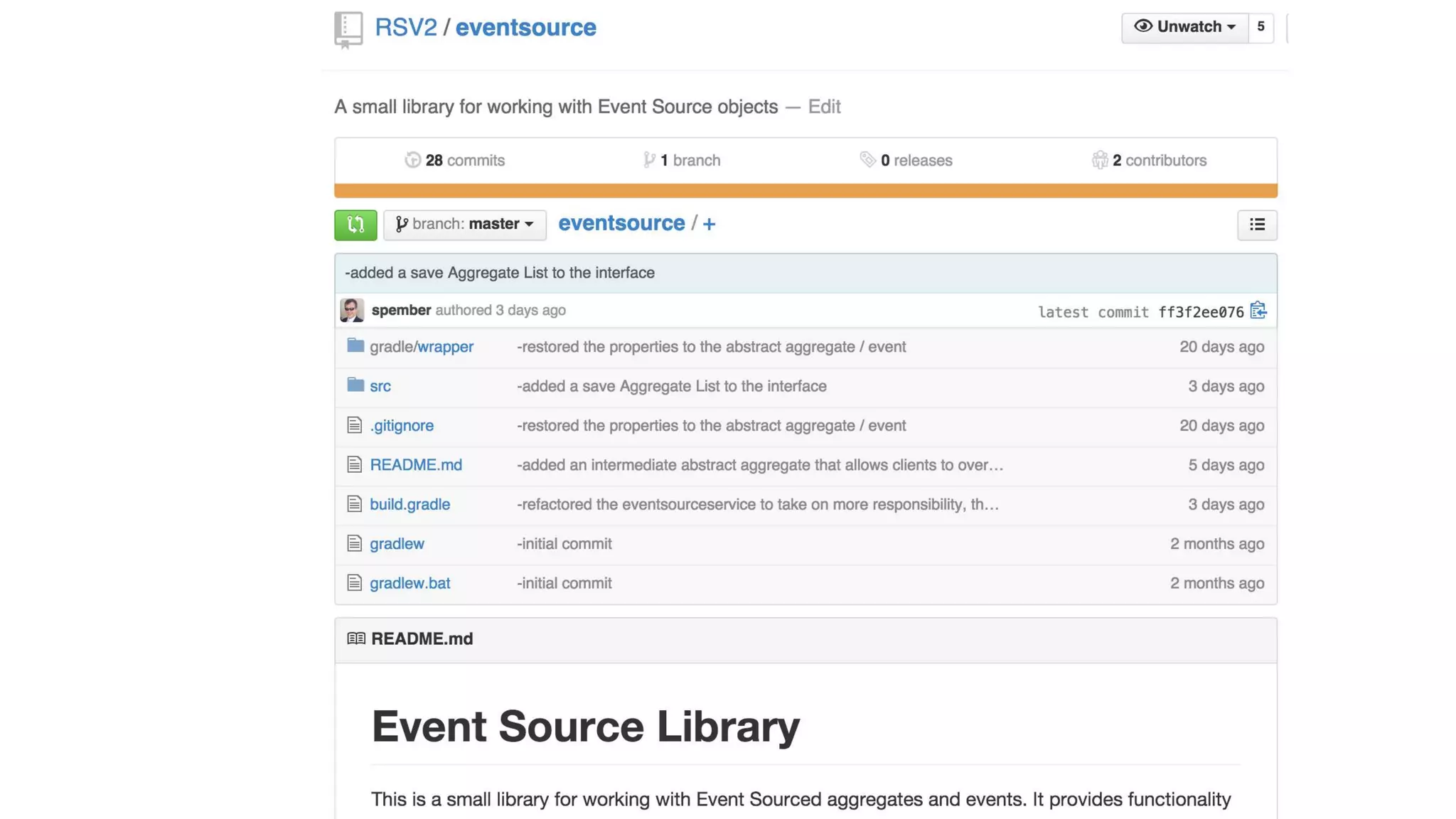
Task: Toggle Unwatch for this repository
Action: (x=1184, y=27)
